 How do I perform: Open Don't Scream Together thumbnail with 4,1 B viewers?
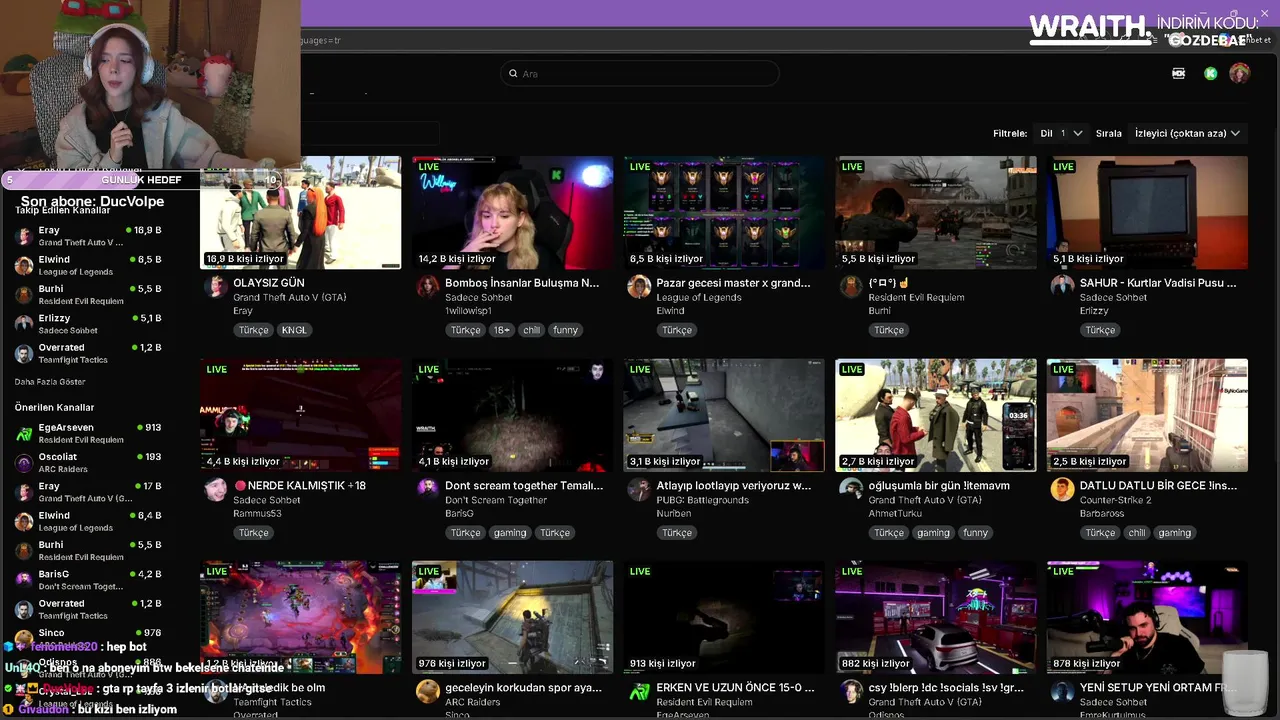tap(512, 415)
